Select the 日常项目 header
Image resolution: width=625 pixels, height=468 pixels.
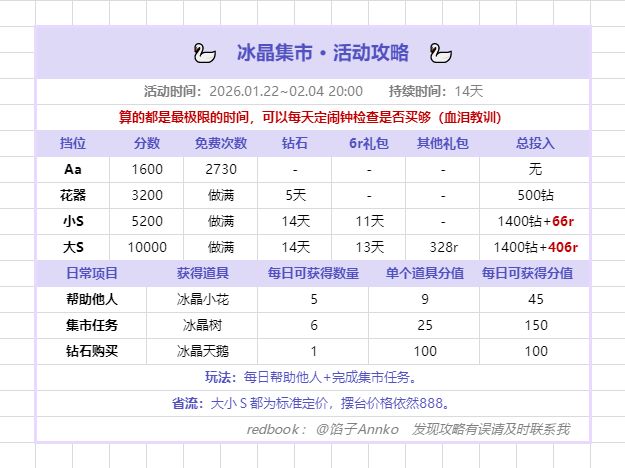[x=92, y=273]
